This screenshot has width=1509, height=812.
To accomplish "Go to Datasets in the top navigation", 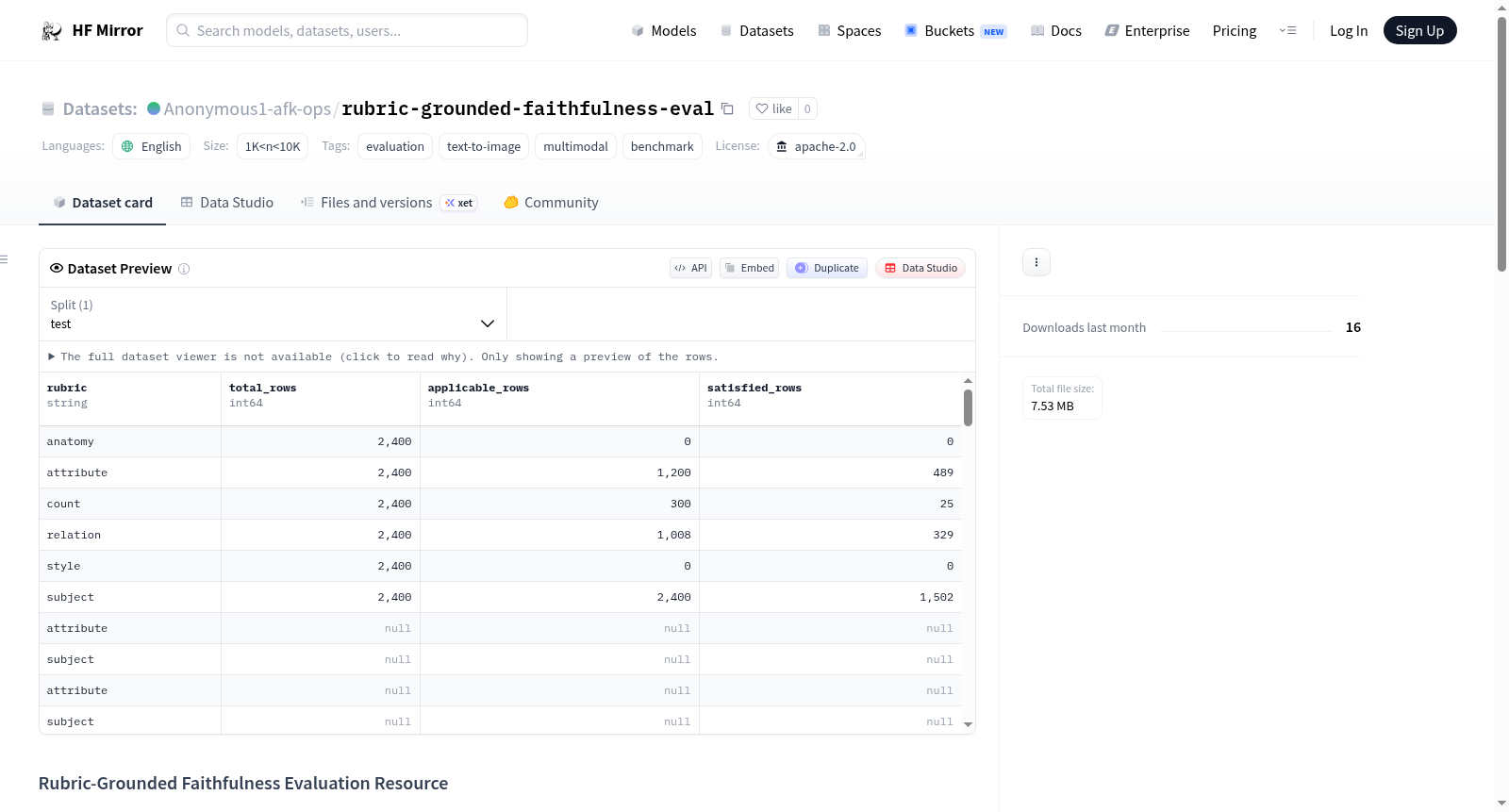I will pyautogui.click(x=756, y=31).
